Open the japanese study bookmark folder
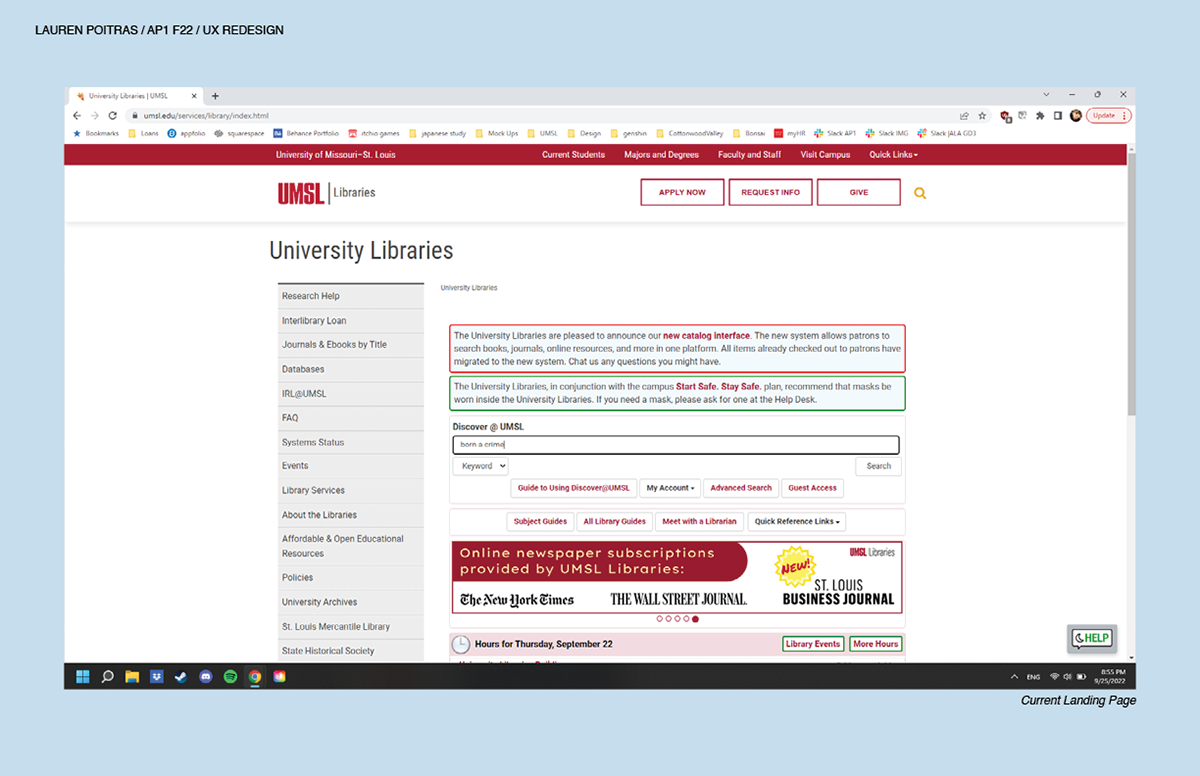 coord(437,133)
